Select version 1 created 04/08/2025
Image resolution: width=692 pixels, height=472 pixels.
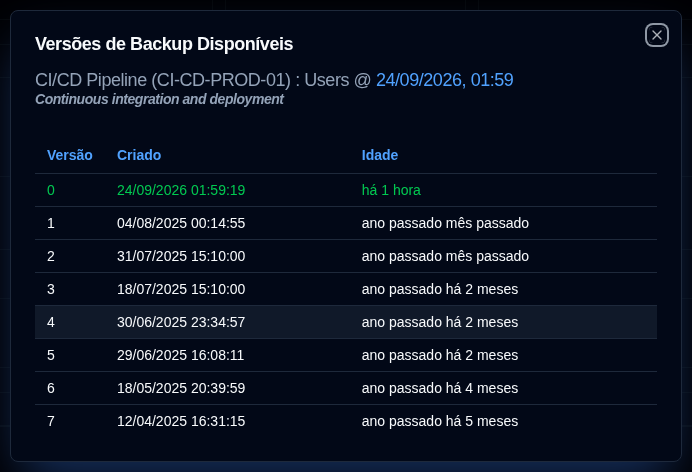346,223
